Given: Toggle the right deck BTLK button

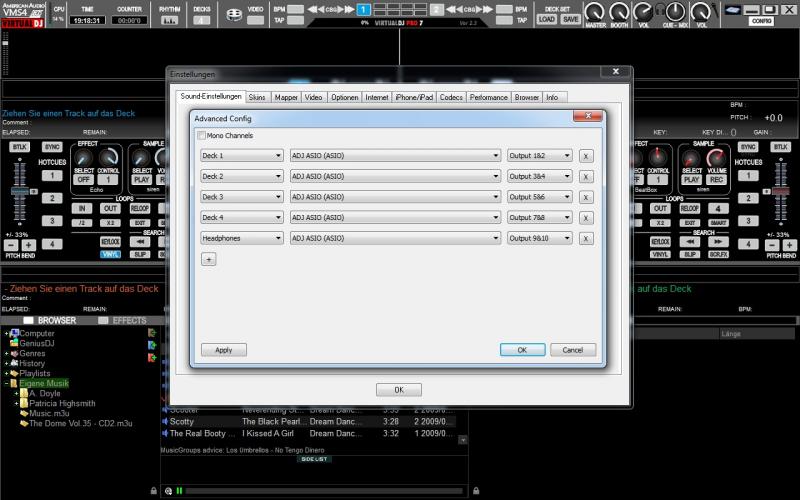Looking at the screenshot, I should click(781, 147).
